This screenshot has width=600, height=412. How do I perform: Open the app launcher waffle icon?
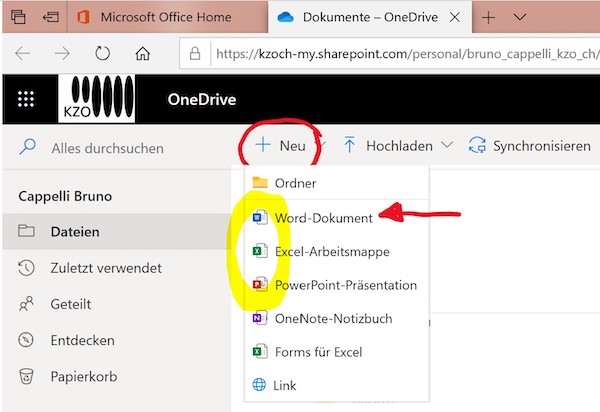click(x=26, y=98)
